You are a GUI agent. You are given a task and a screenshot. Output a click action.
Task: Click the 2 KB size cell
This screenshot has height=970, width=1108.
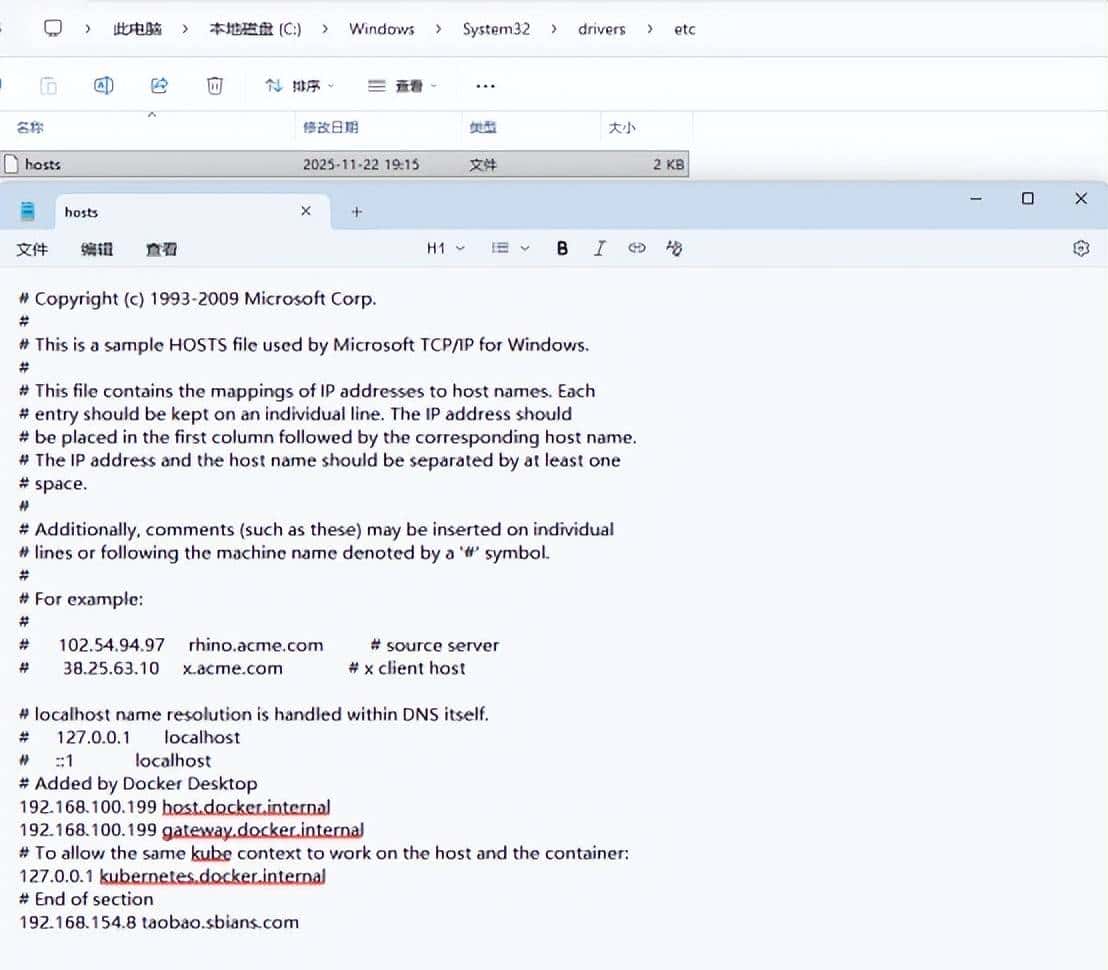(x=668, y=164)
